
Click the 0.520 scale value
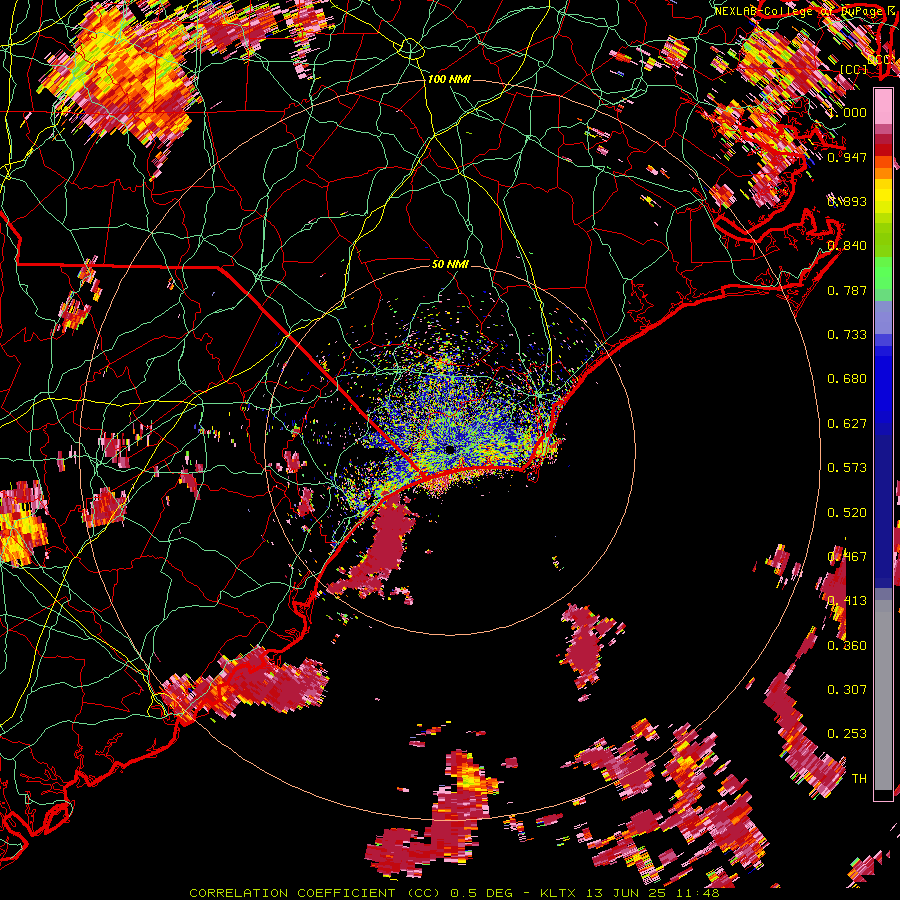847,512
